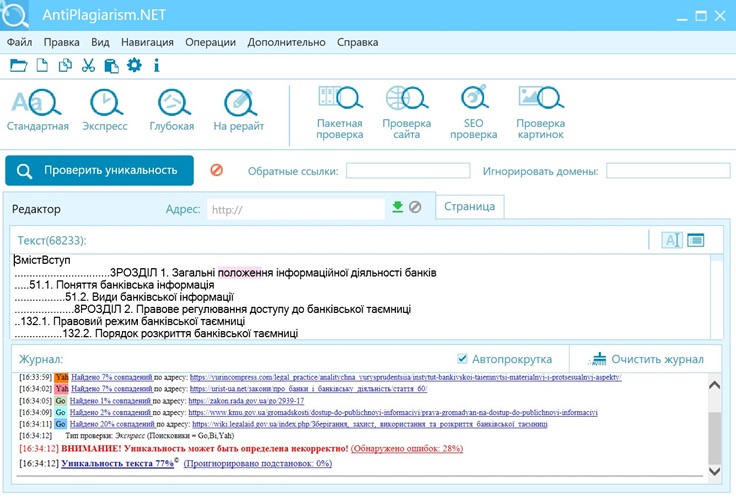736x500 pixels.
Task: Open the Файл menu
Action: tap(19, 42)
